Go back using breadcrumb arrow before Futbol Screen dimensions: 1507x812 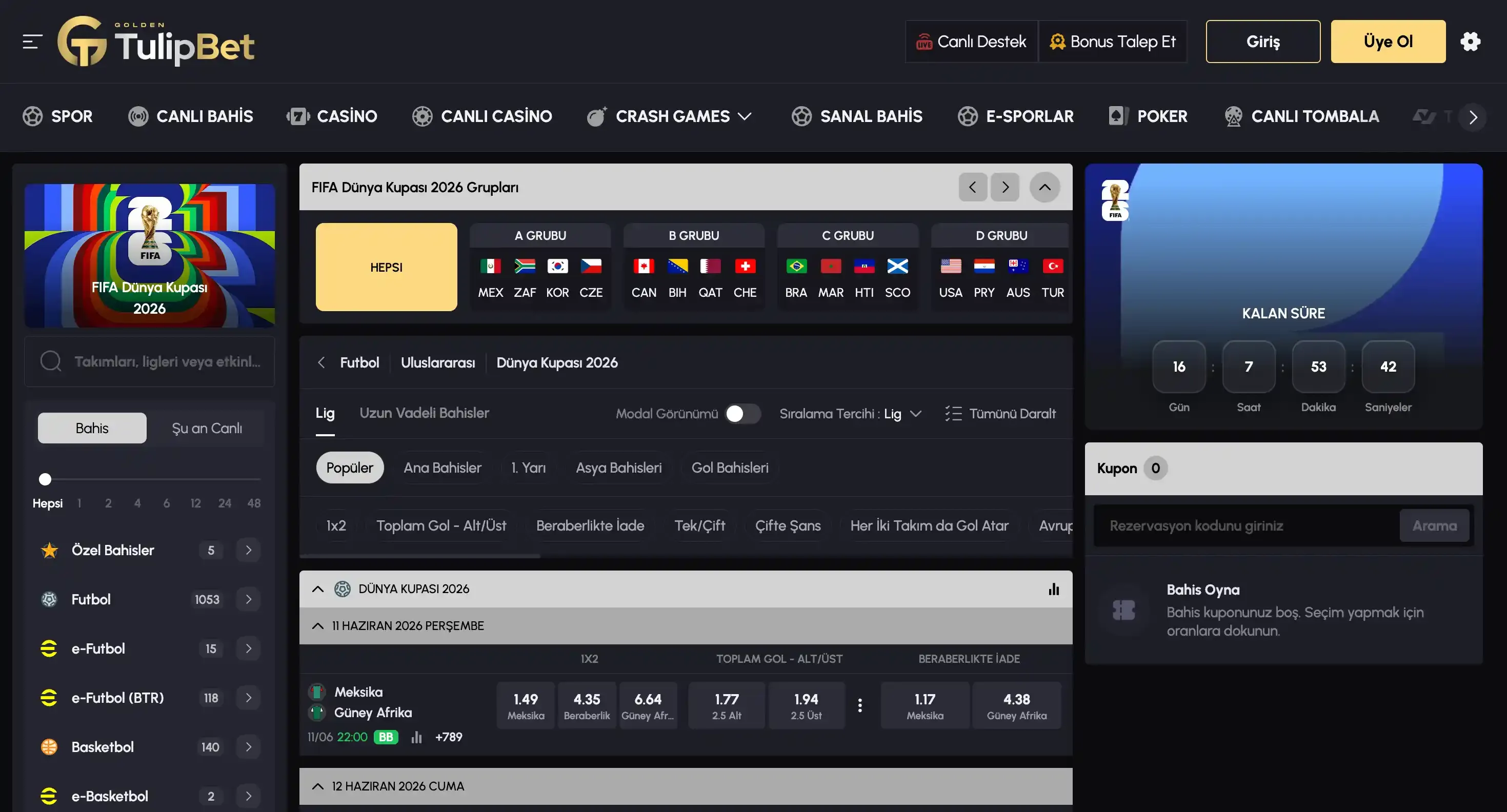[321, 363]
